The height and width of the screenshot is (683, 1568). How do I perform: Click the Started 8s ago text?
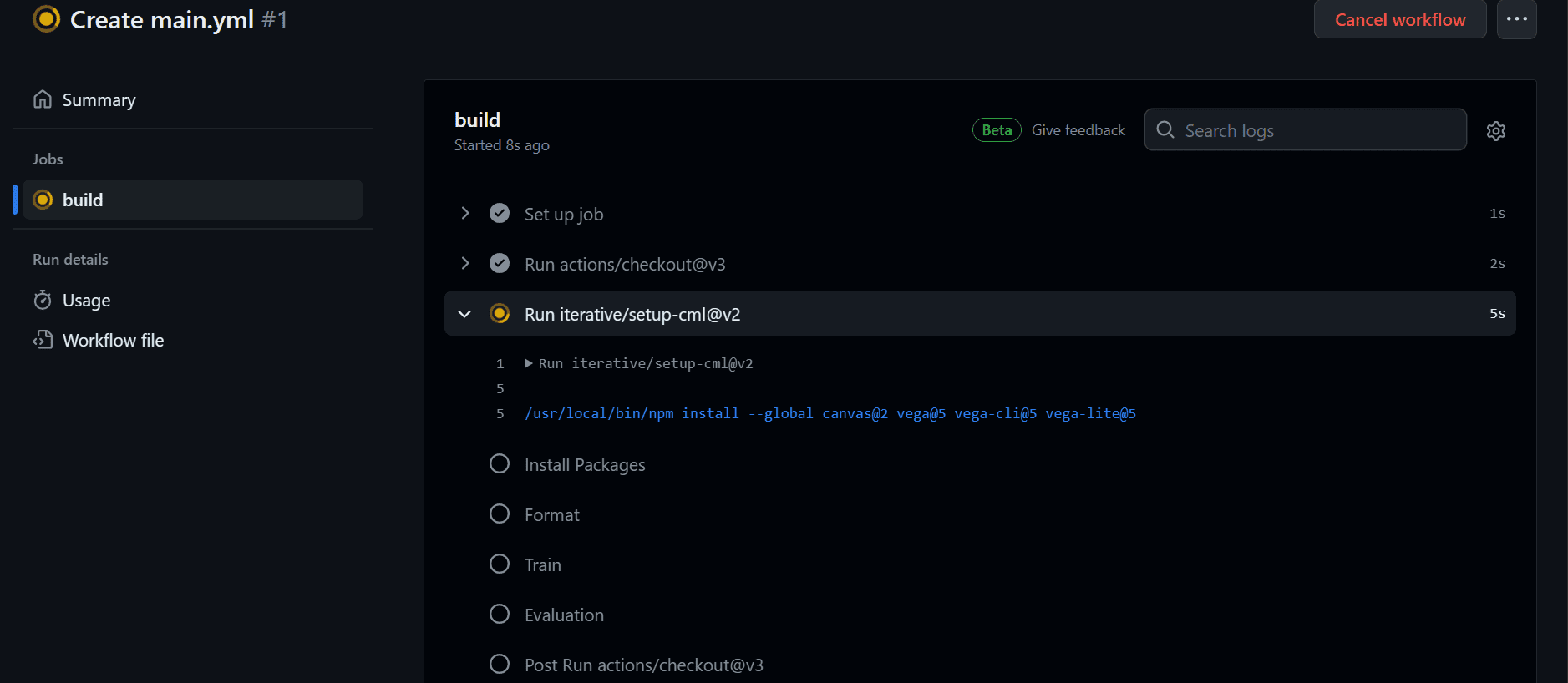click(x=502, y=145)
